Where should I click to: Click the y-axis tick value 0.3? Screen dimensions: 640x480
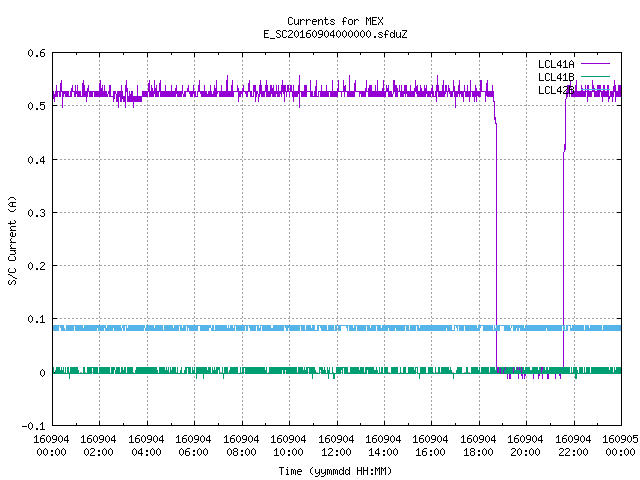click(36, 213)
